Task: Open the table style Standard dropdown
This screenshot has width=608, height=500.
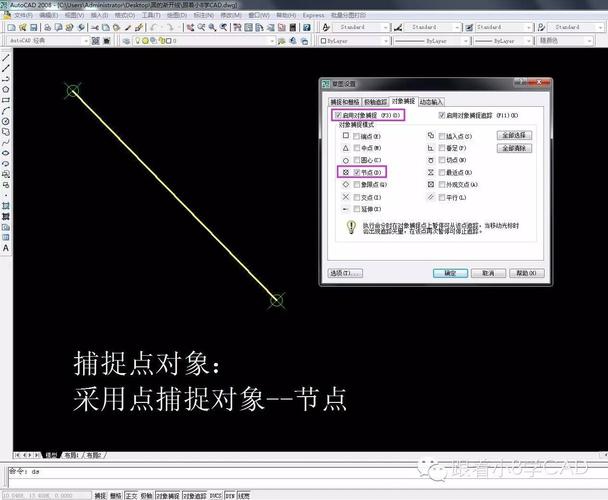Action: pyautogui.click(x=504, y=28)
